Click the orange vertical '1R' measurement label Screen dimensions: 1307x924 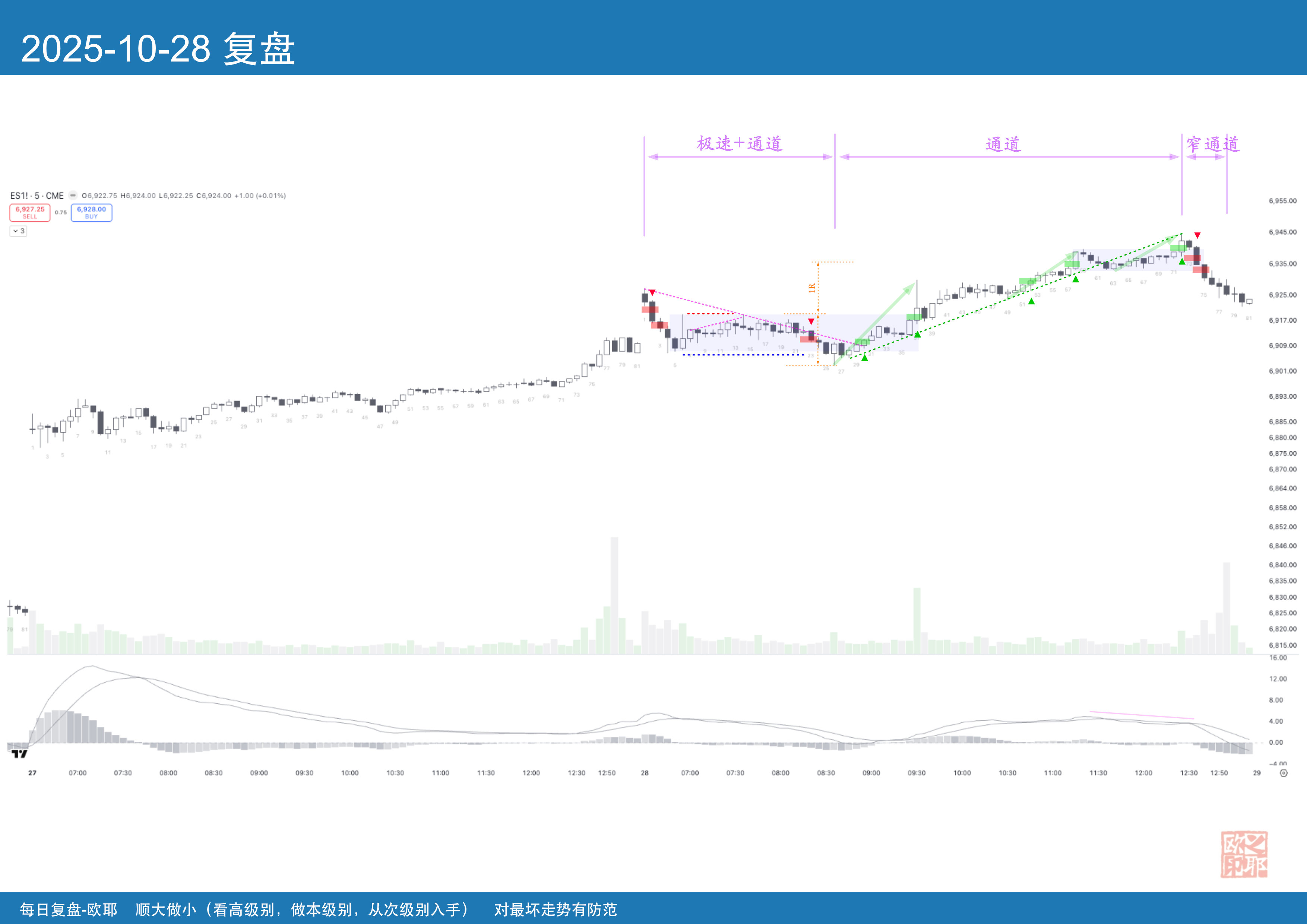click(812, 288)
